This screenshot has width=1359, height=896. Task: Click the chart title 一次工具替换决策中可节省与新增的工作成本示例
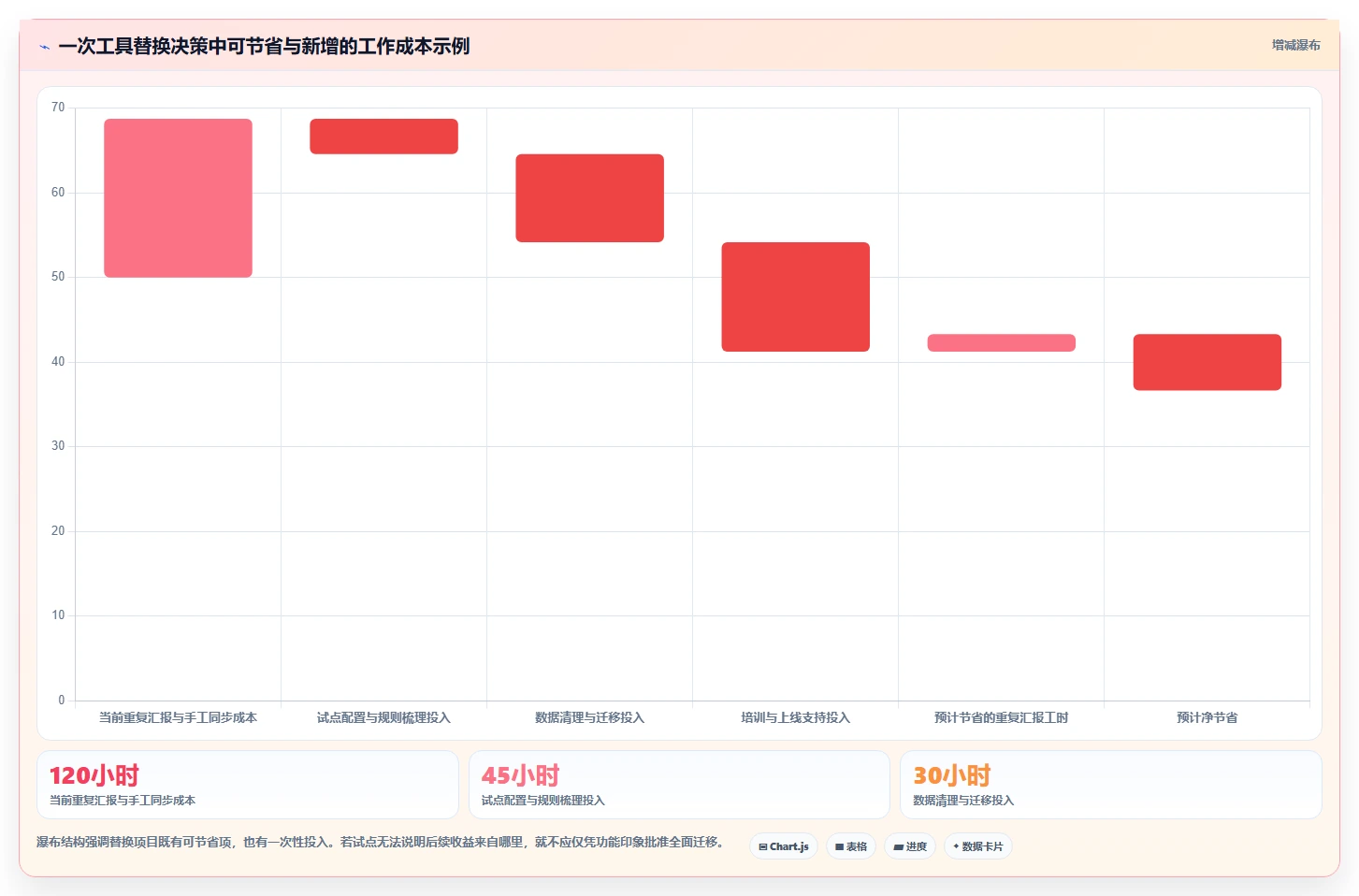click(x=264, y=47)
